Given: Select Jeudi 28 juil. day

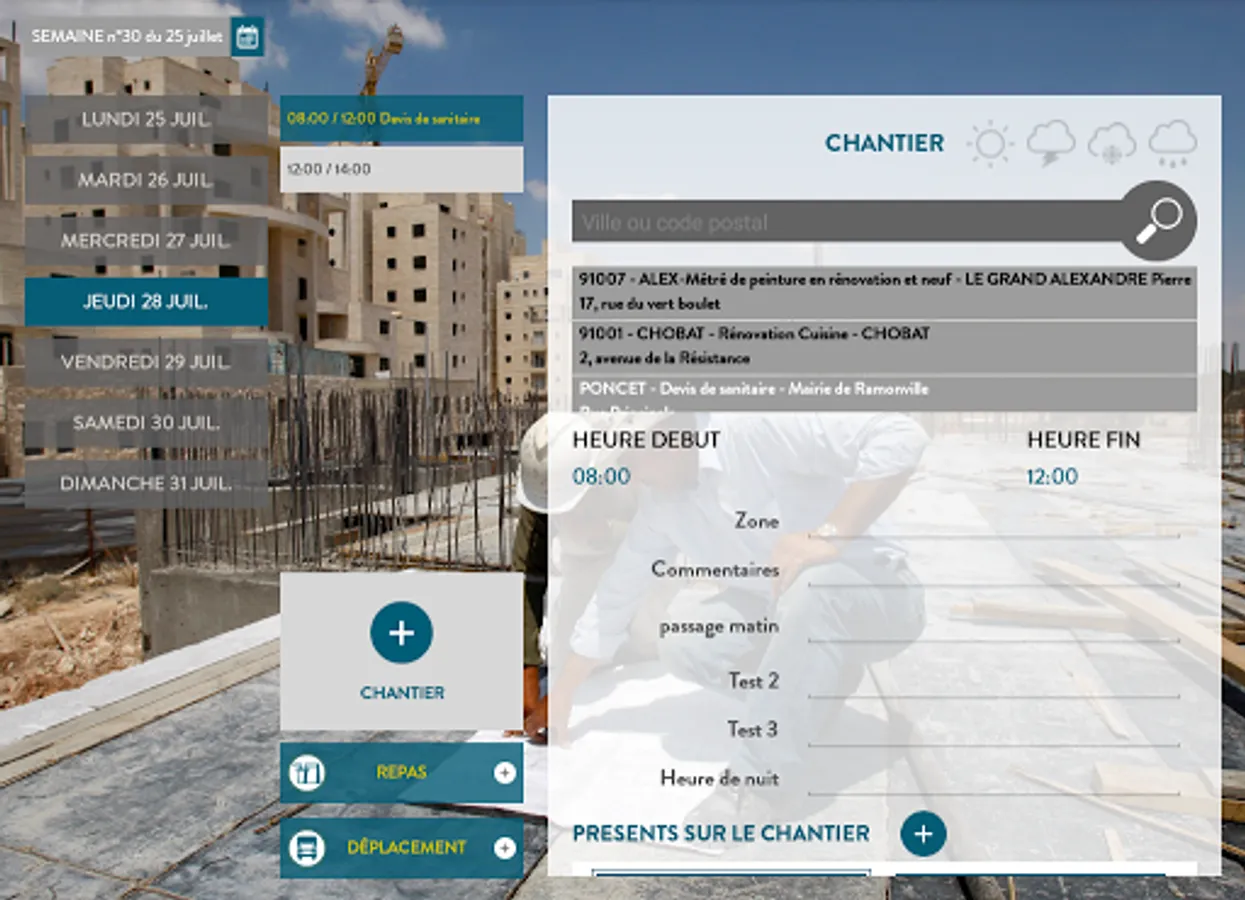Looking at the screenshot, I should click(x=147, y=302).
